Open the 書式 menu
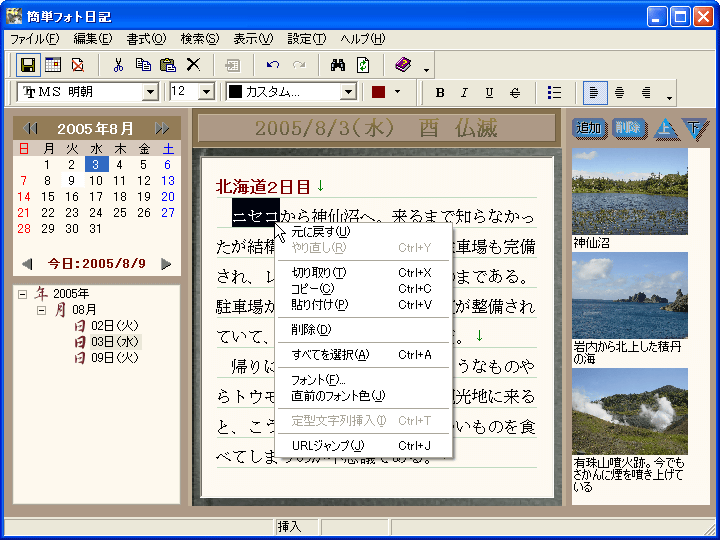This screenshot has height=540, width=720. (x=146, y=39)
